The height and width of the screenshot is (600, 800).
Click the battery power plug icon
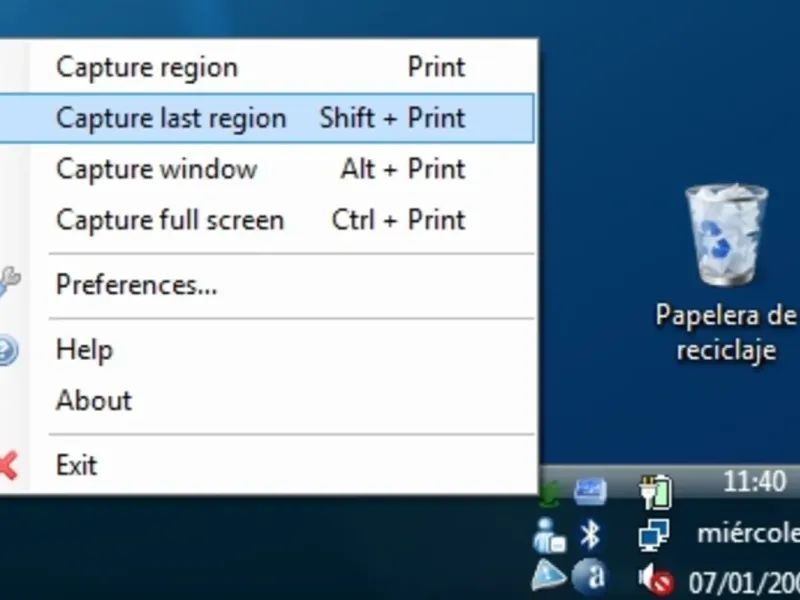pyautogui.click(x=656, y=491)
